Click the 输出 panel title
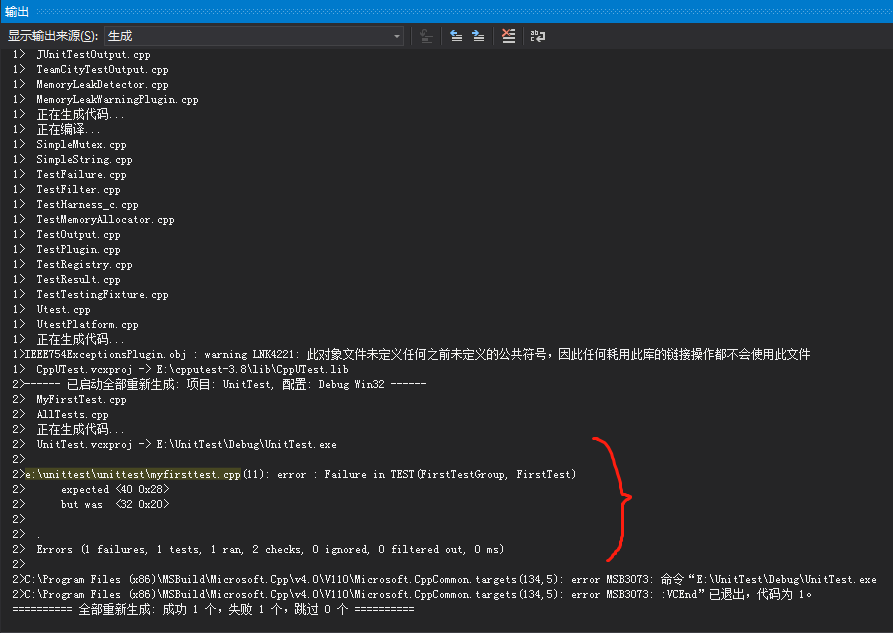 pyautogui.click(x=17, y=11)
